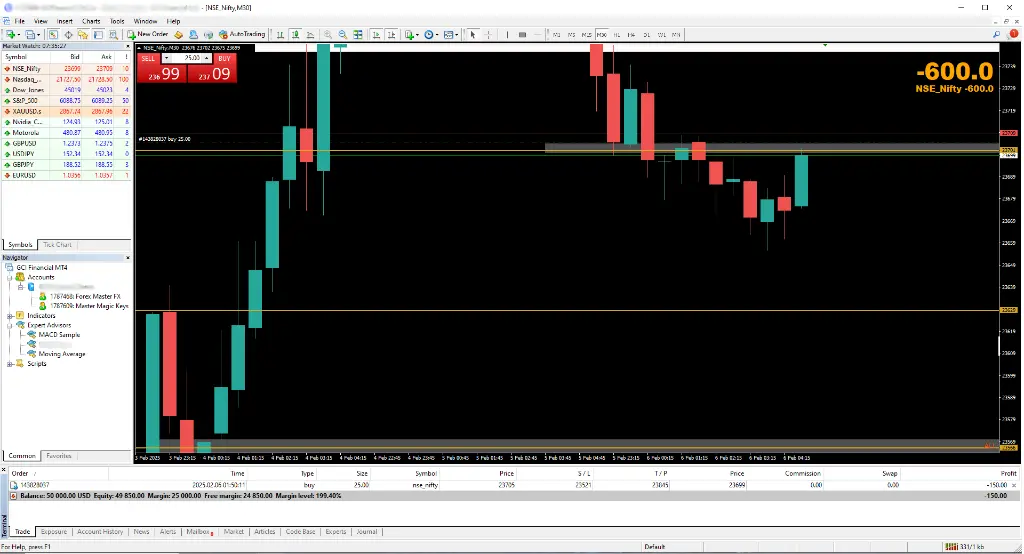Toggle the Terminal panel toolbar icon
This screenshot has height=554, width=1024.
98,34
